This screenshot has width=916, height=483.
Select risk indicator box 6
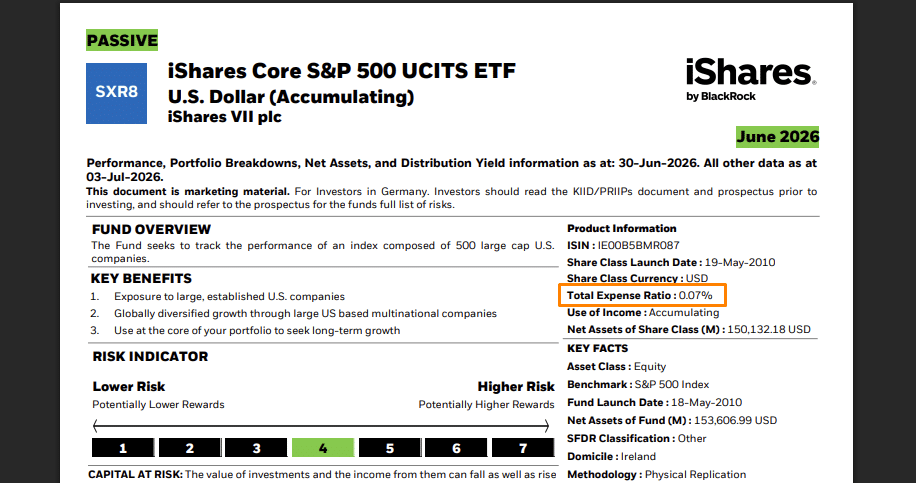(456, 448)
